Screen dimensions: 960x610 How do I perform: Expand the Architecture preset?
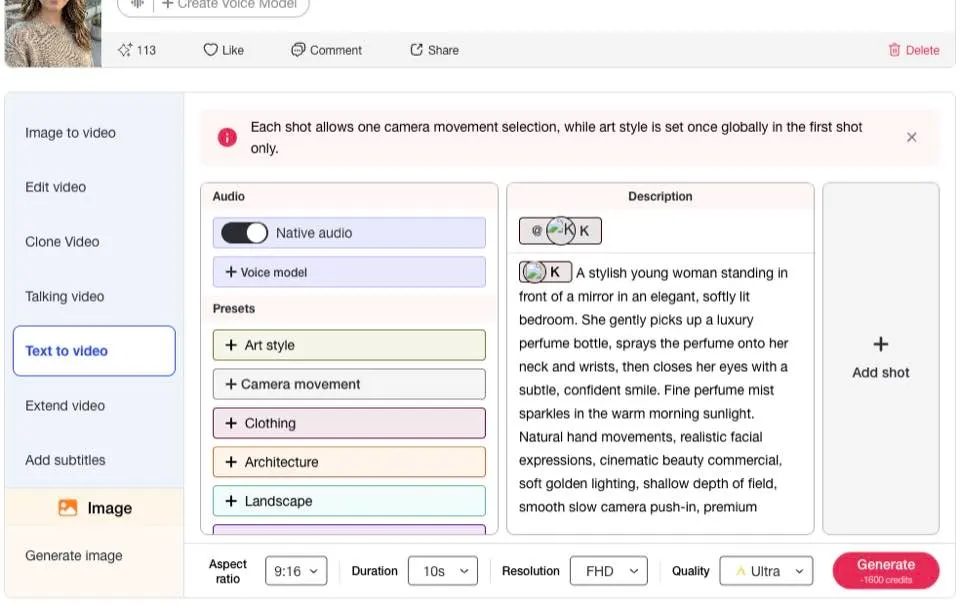349,462
